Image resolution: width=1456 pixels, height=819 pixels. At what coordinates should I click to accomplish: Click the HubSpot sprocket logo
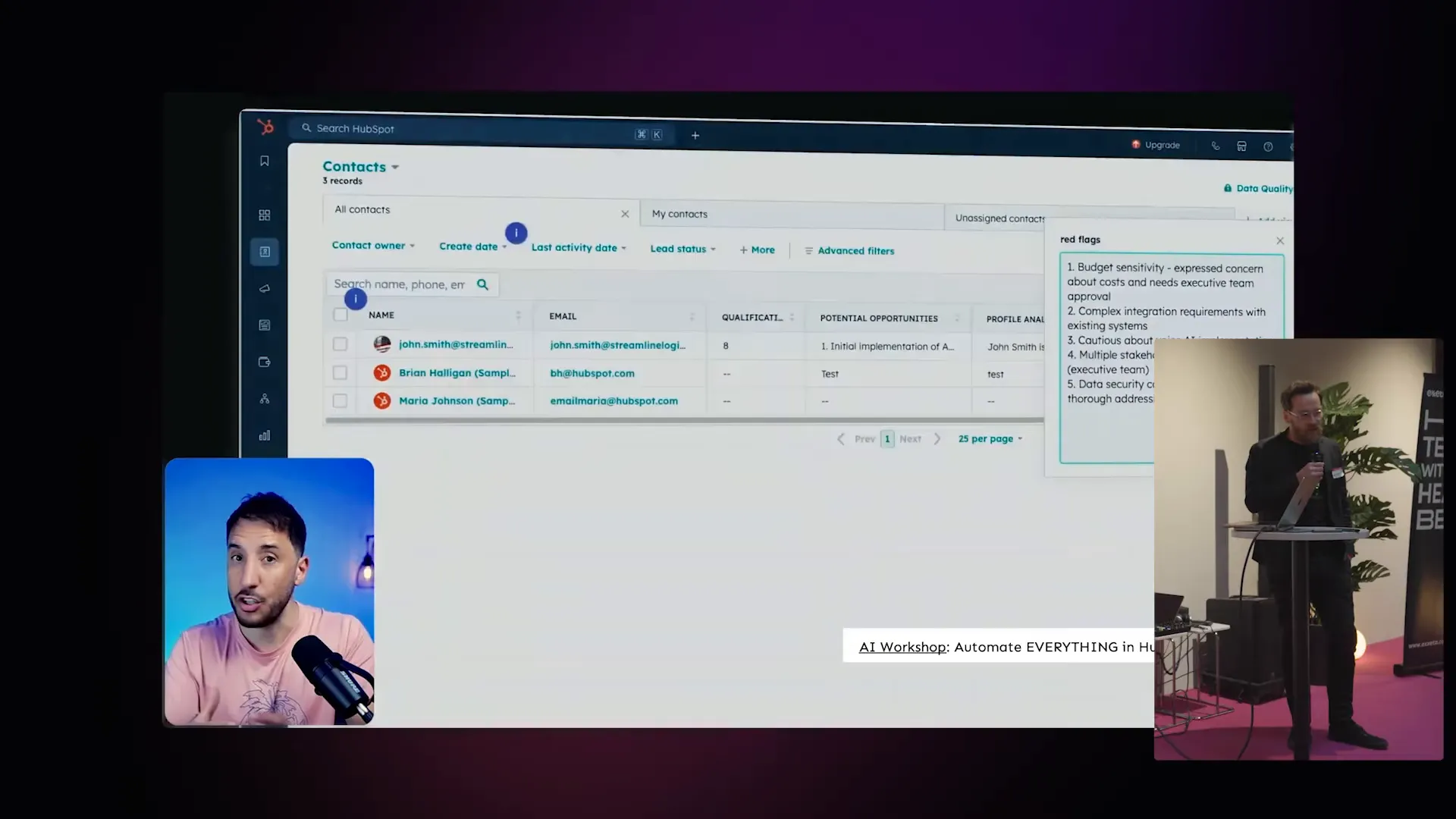click(264, 127)
